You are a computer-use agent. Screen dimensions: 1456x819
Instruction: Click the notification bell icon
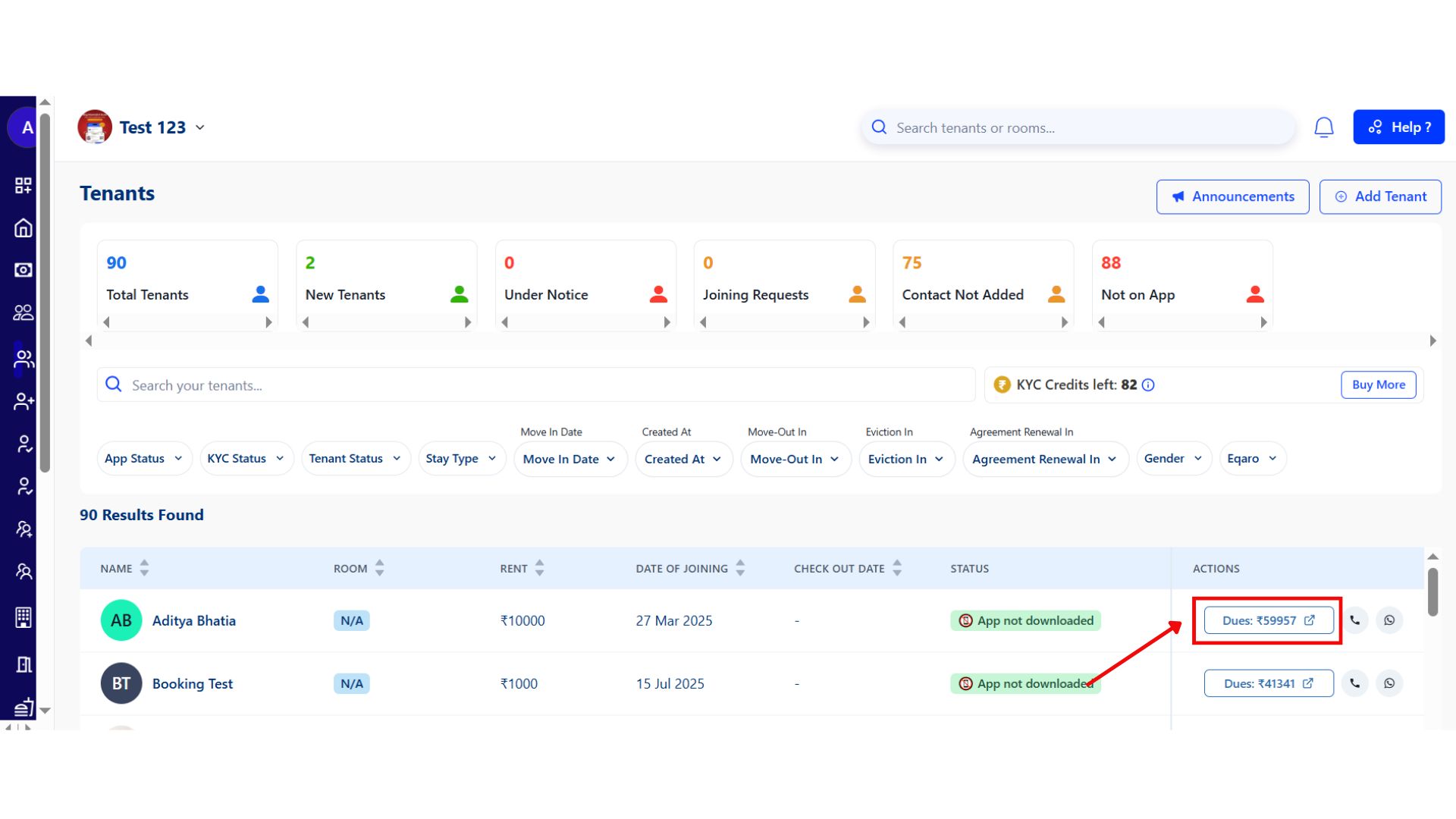coord(1323,127)
